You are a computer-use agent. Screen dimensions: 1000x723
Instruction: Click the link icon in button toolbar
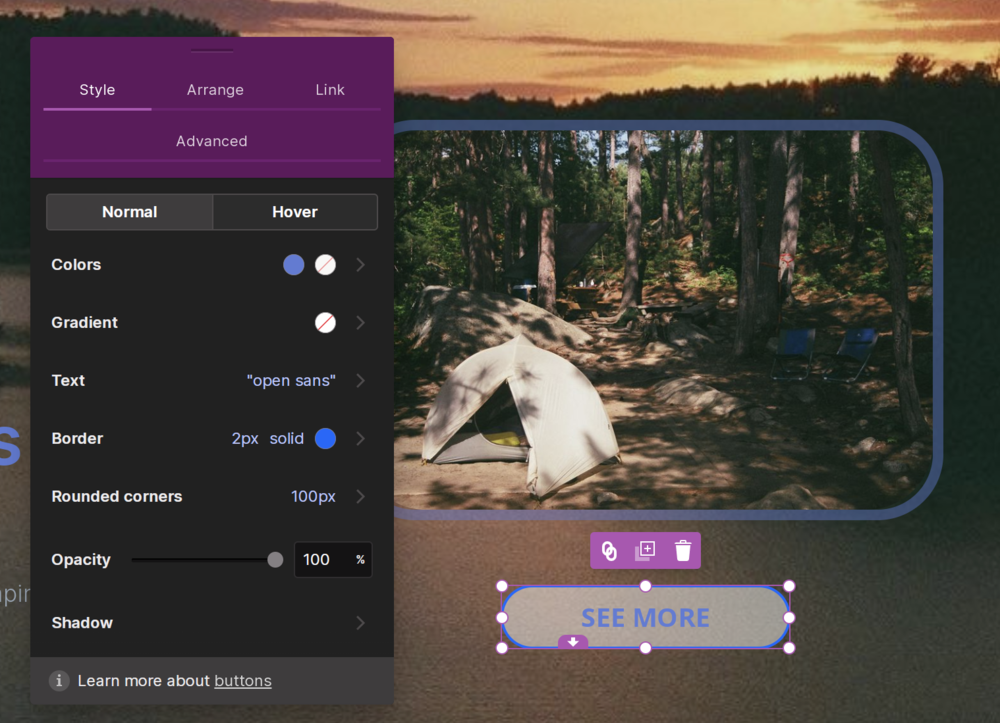click(x=609, y=550)
